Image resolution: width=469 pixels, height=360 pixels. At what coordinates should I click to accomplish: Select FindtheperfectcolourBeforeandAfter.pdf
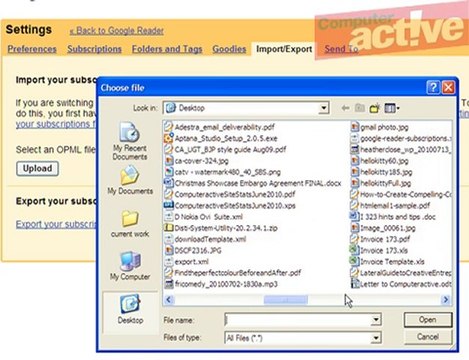(x=233, y=273)
